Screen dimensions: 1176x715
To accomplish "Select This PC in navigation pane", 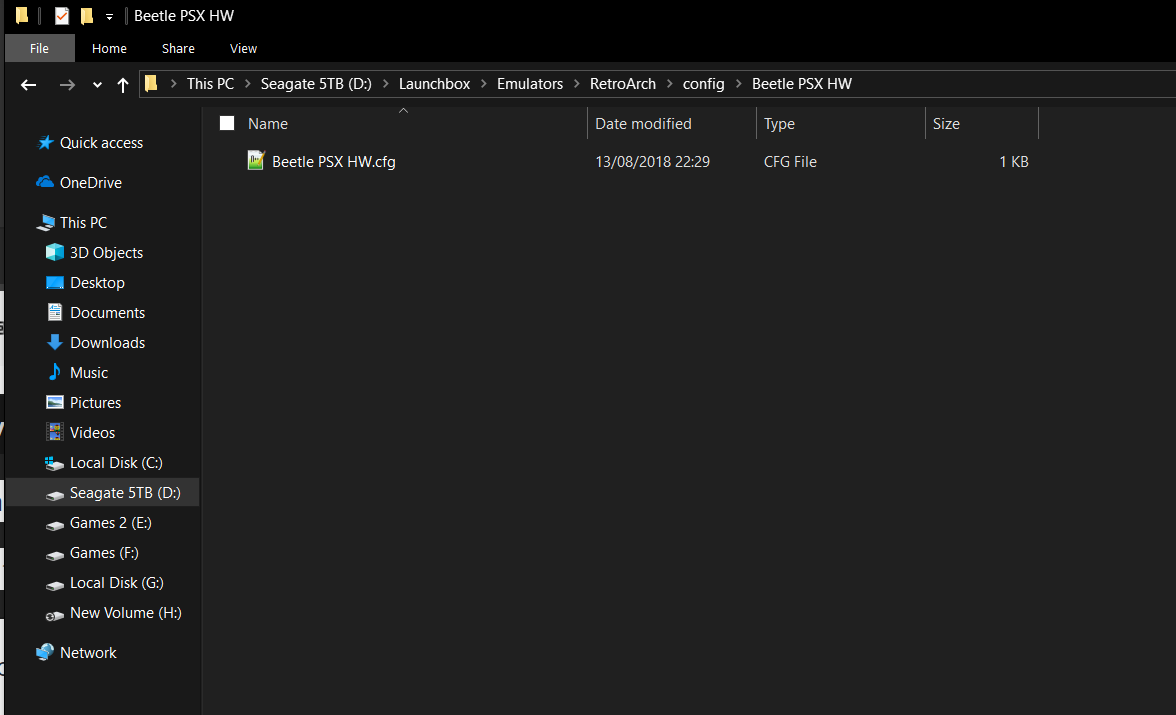I will [x=83, y=223].
